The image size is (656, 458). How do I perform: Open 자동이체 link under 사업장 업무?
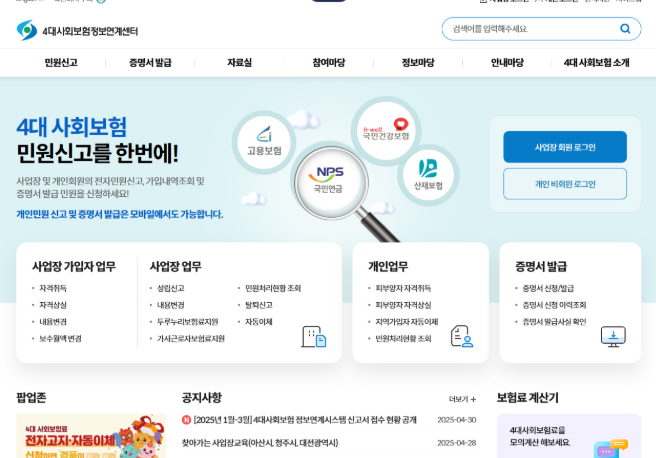click(x=259, y=322)
